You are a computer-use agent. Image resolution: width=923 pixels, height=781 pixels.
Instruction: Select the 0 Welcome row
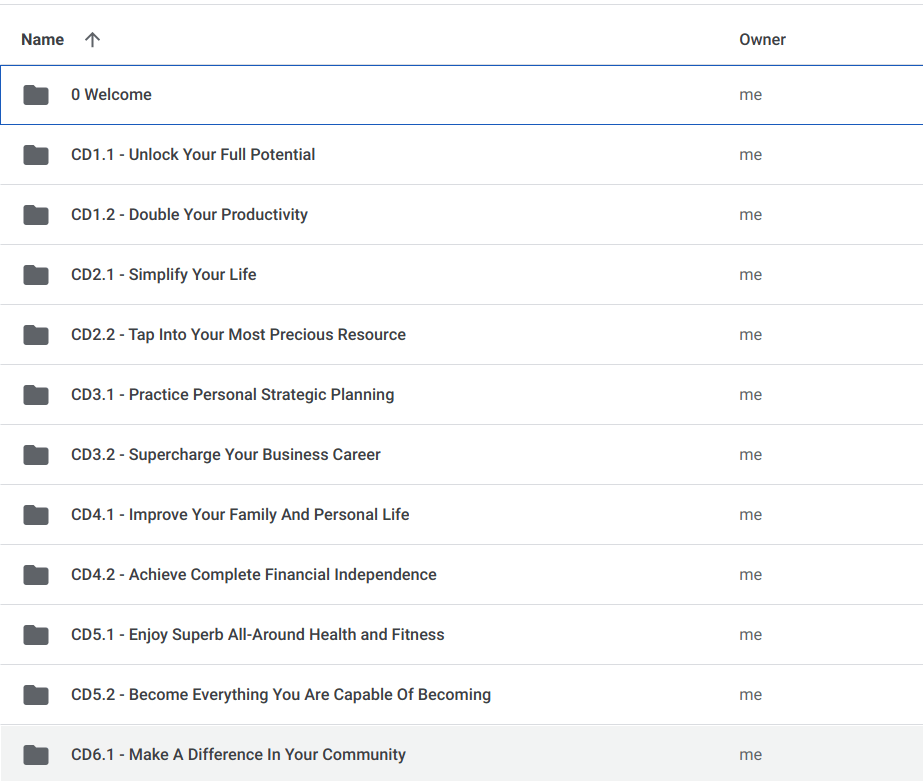111,94
